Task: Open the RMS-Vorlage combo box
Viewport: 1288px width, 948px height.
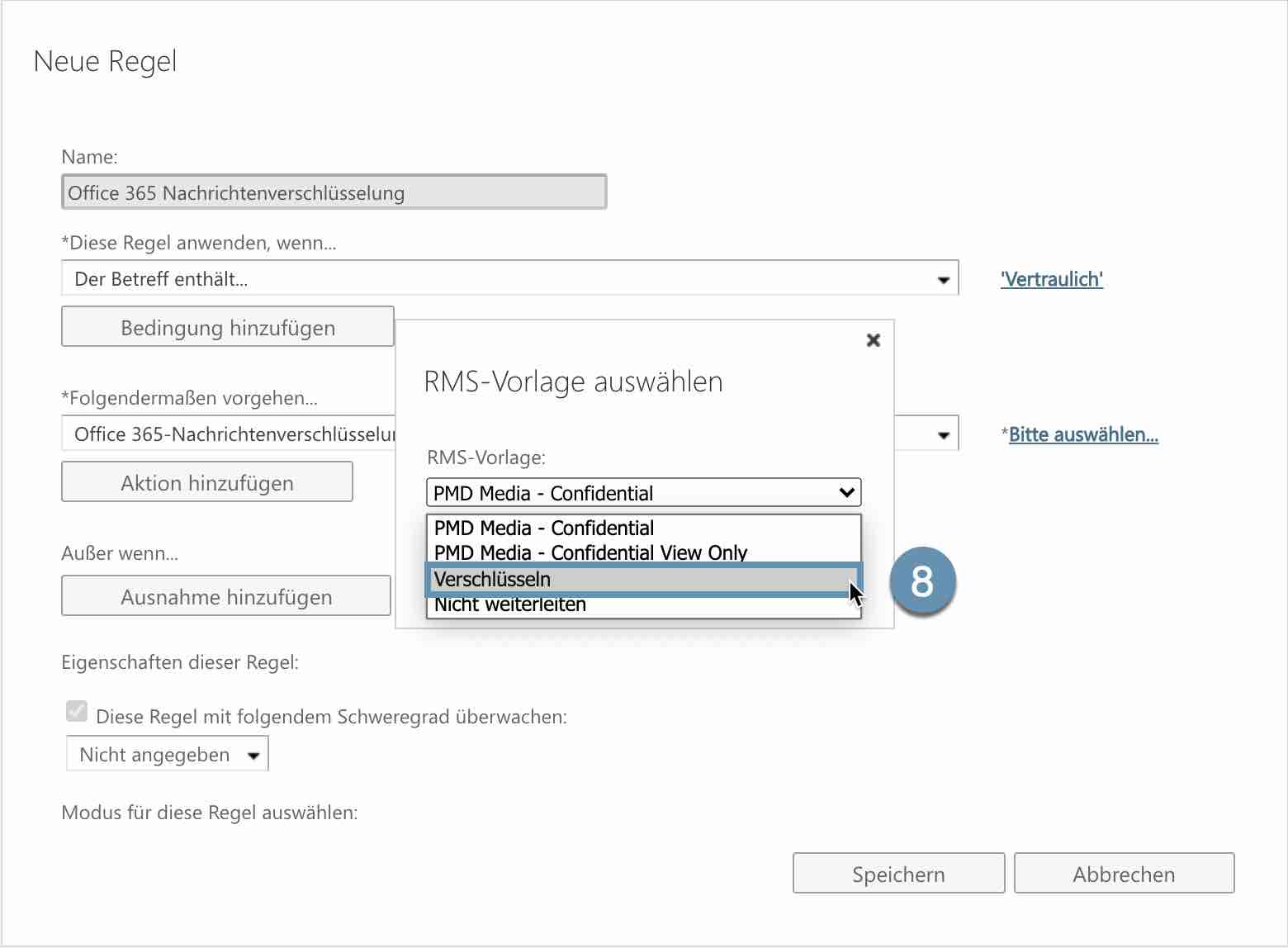Action: 644,493
